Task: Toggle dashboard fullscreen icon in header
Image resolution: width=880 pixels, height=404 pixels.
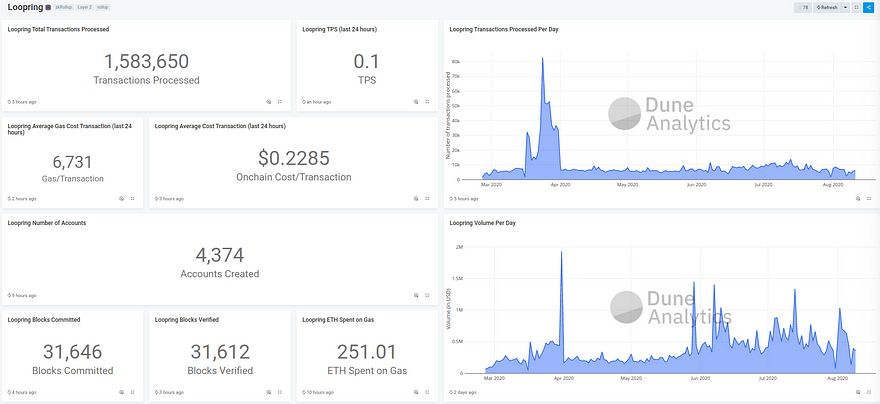Action: pos(856,7)
